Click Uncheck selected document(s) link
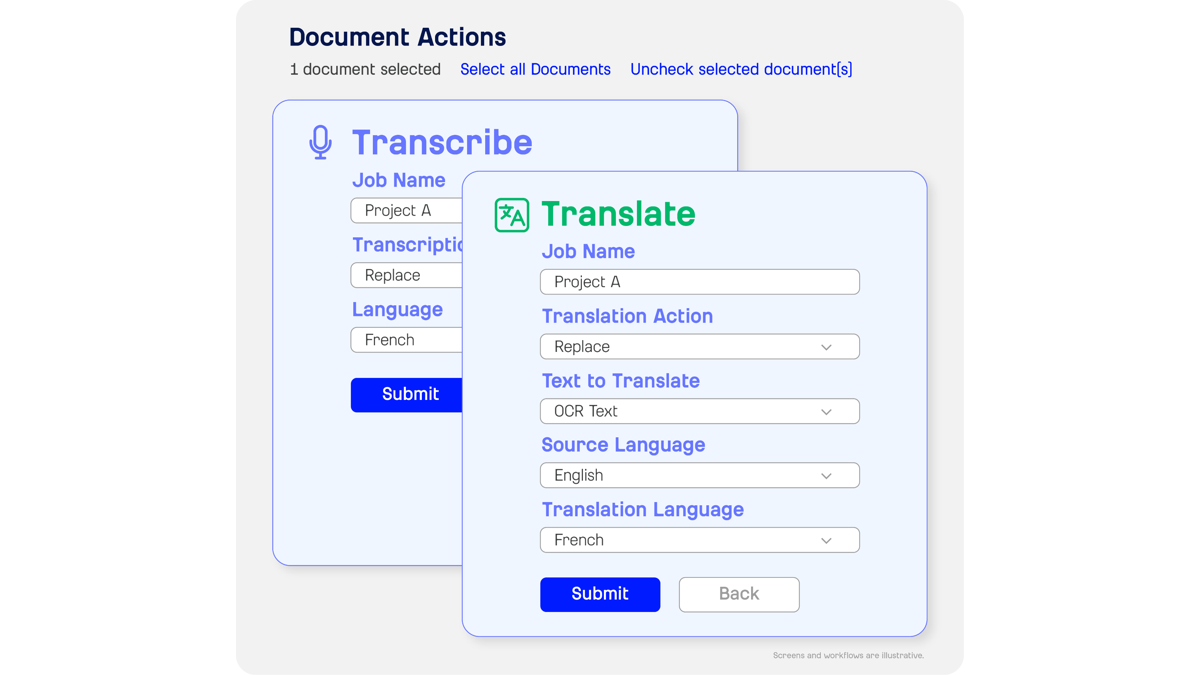The height and width of the screenshot is (675, 1200). click(741, 69)
